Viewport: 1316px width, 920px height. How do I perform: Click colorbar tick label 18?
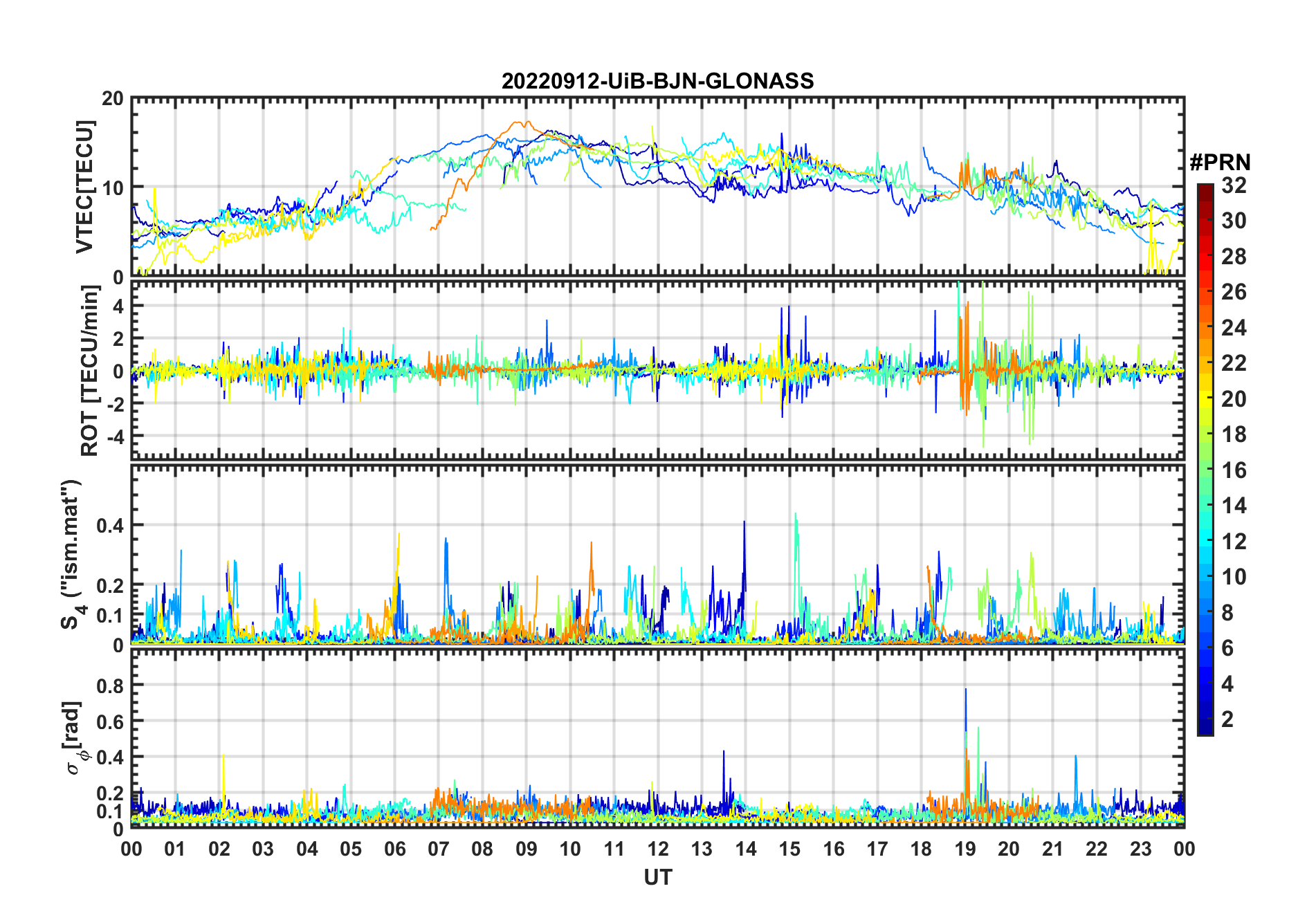1234,434
